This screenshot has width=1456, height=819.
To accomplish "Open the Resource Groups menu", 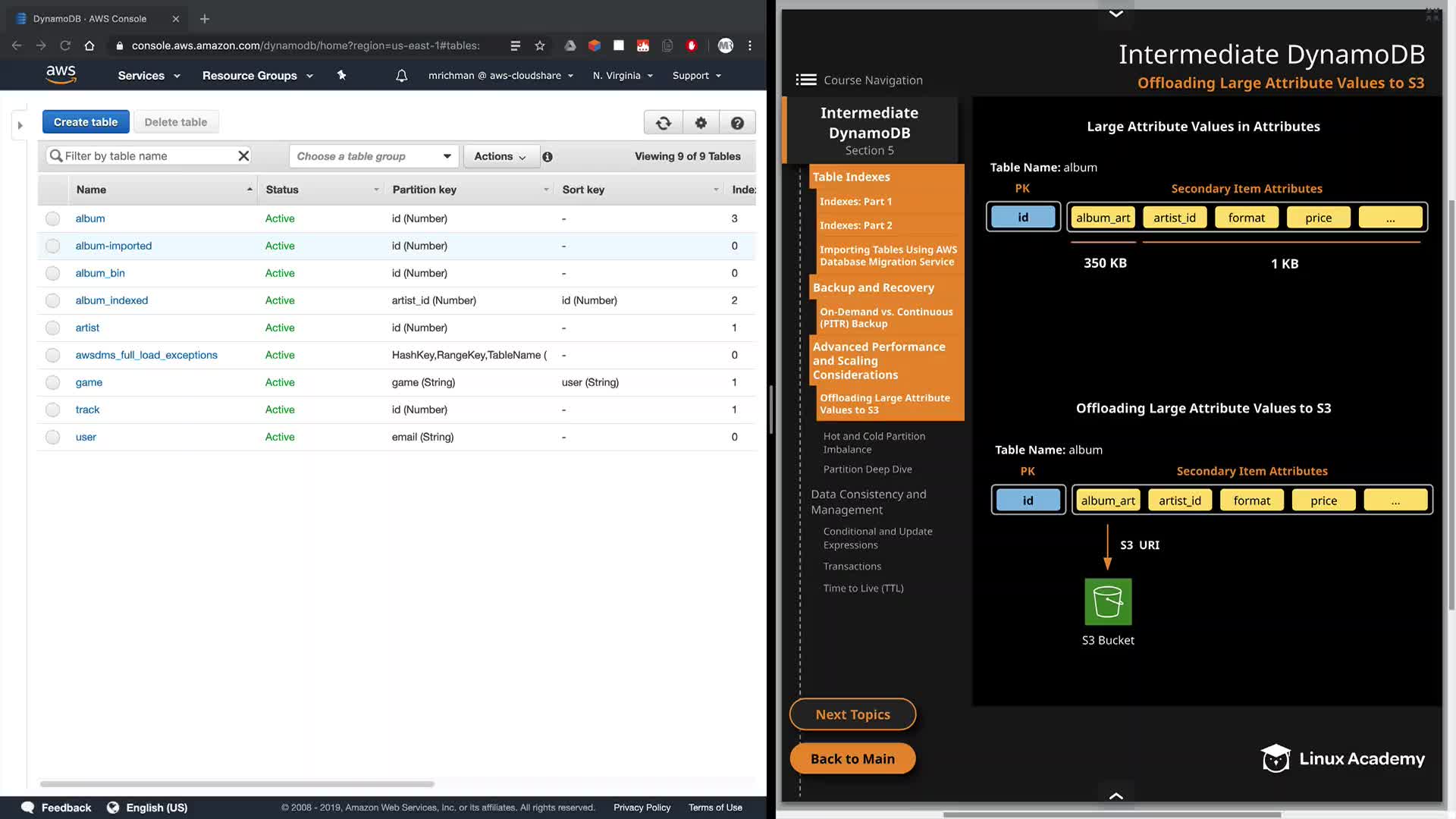I will click(x=257, y=75).
